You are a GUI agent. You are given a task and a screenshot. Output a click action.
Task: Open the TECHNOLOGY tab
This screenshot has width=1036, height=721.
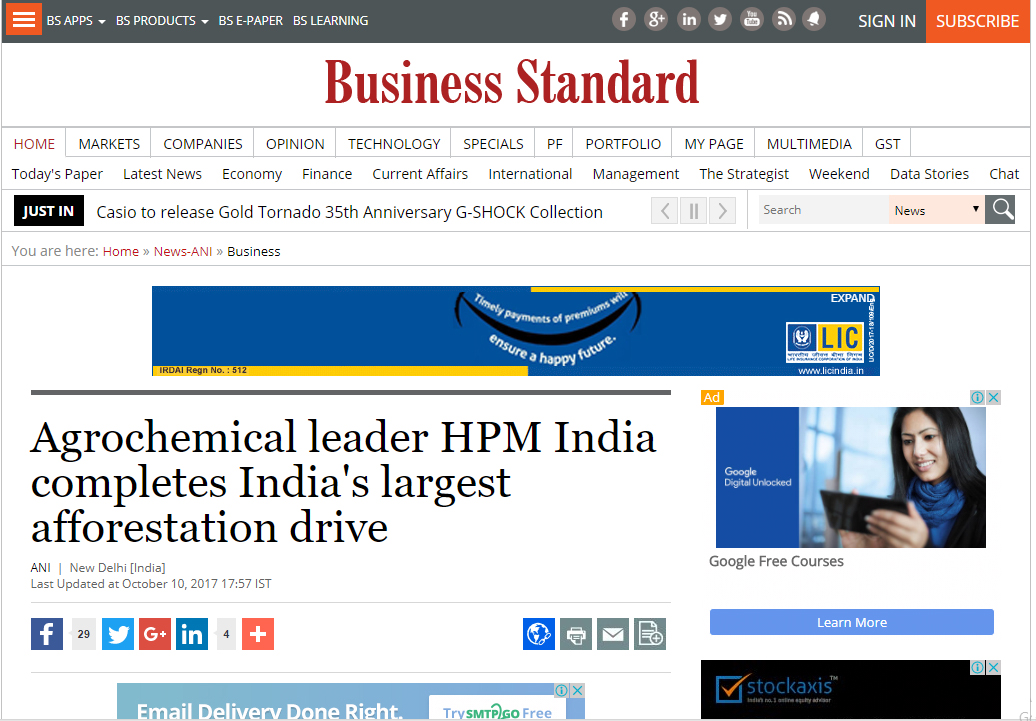click(x=394, y=144)
